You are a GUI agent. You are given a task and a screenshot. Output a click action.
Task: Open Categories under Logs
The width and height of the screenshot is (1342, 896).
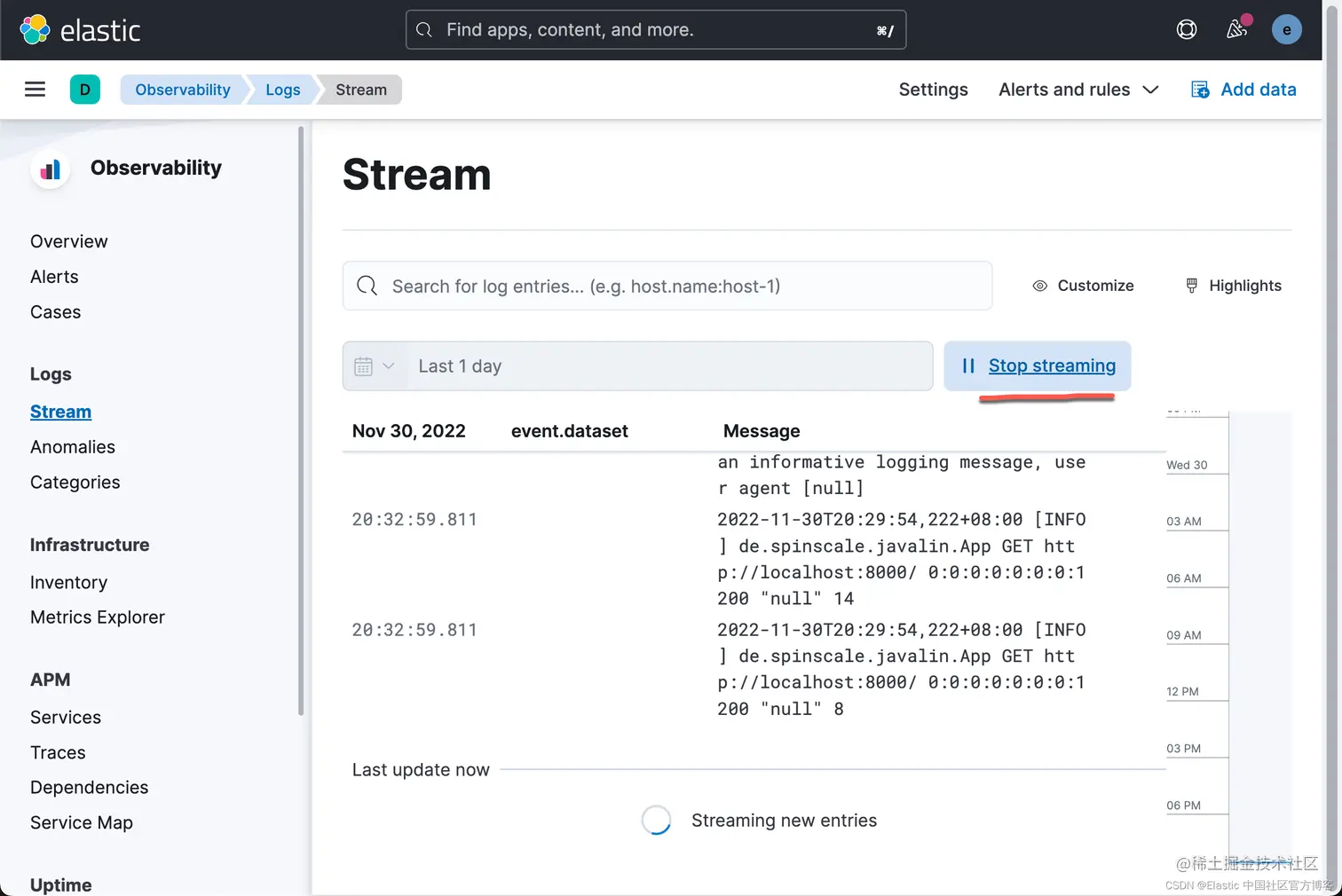[75, 483]
